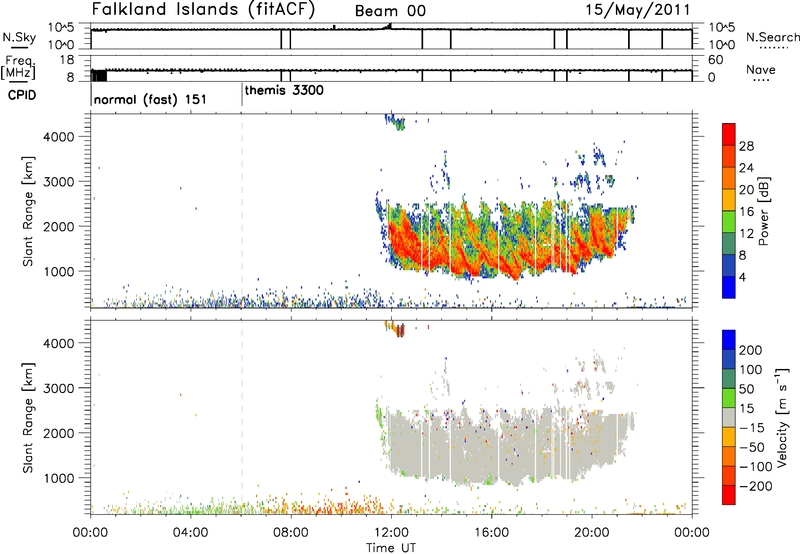Click the 'Slant Range [km]' label of velocity panel
800x554 pixels.
click(28, 417)
